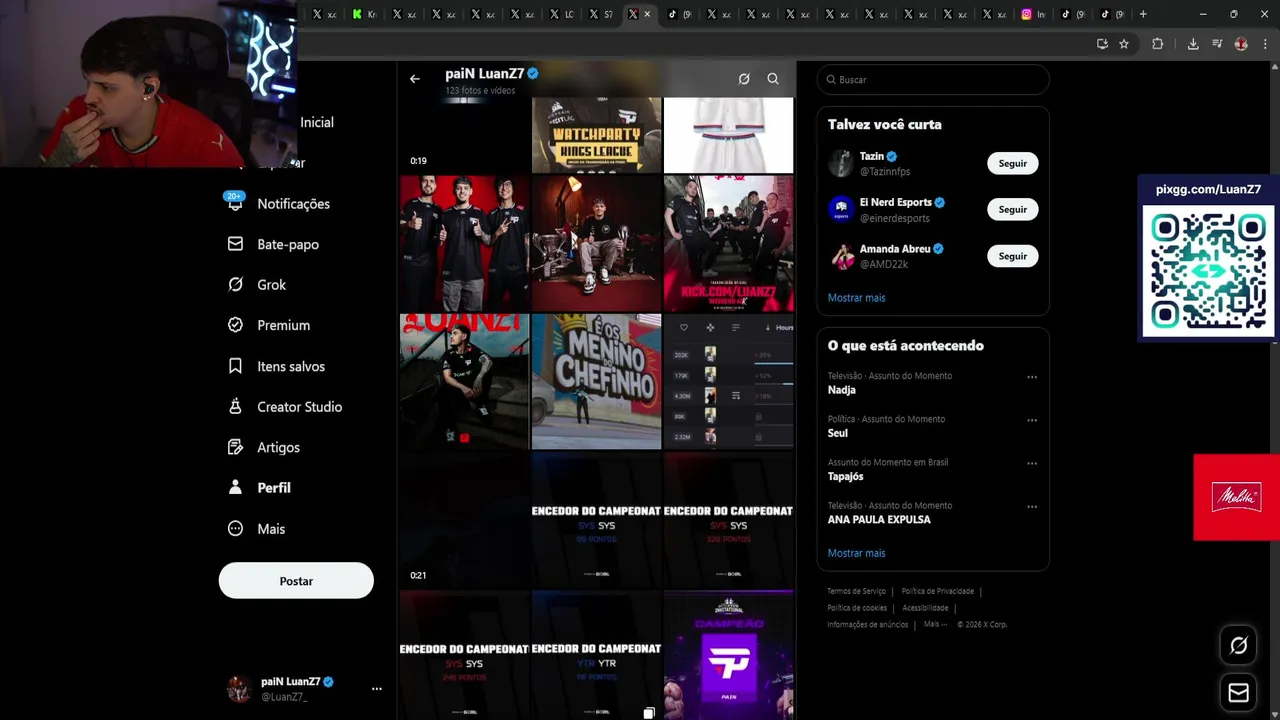Open Acessibilidade footer link

pyautogui.click(x=925, y=608)
